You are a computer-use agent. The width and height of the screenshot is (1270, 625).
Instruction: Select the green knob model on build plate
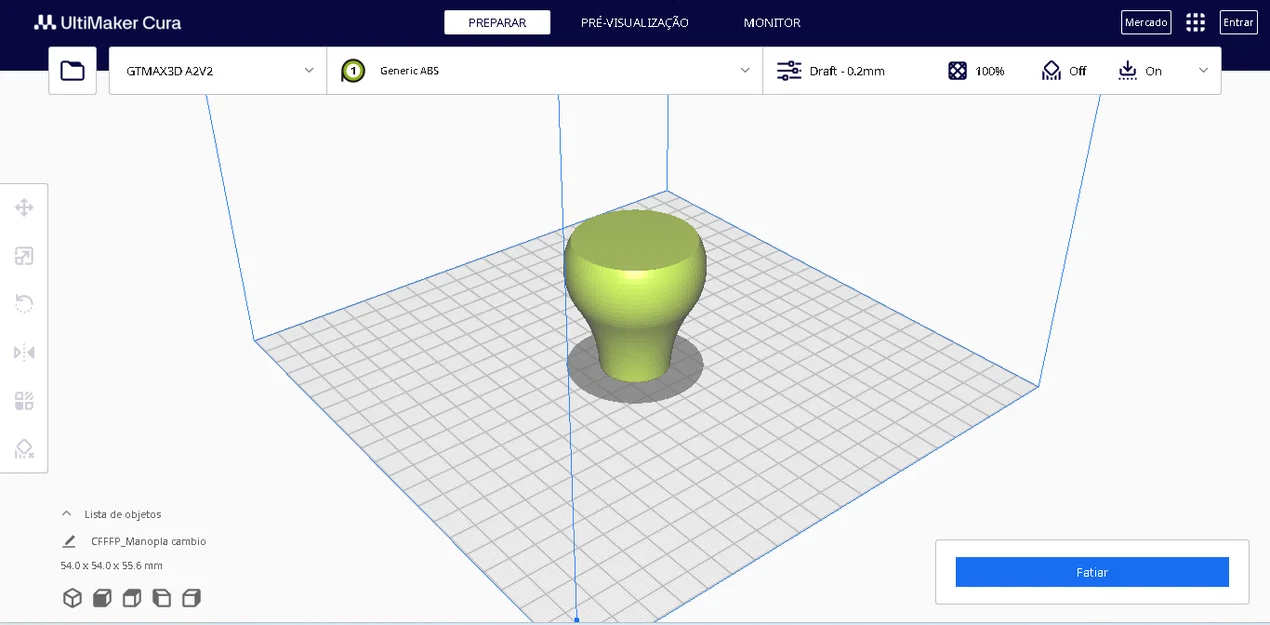635,294
